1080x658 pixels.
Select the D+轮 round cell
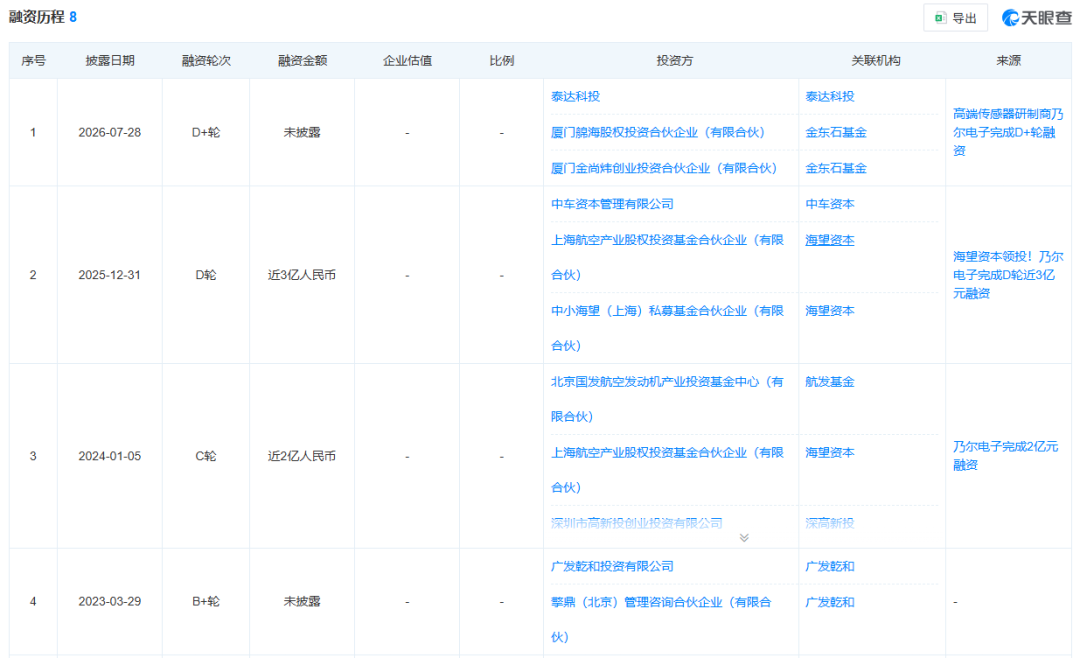206,132
